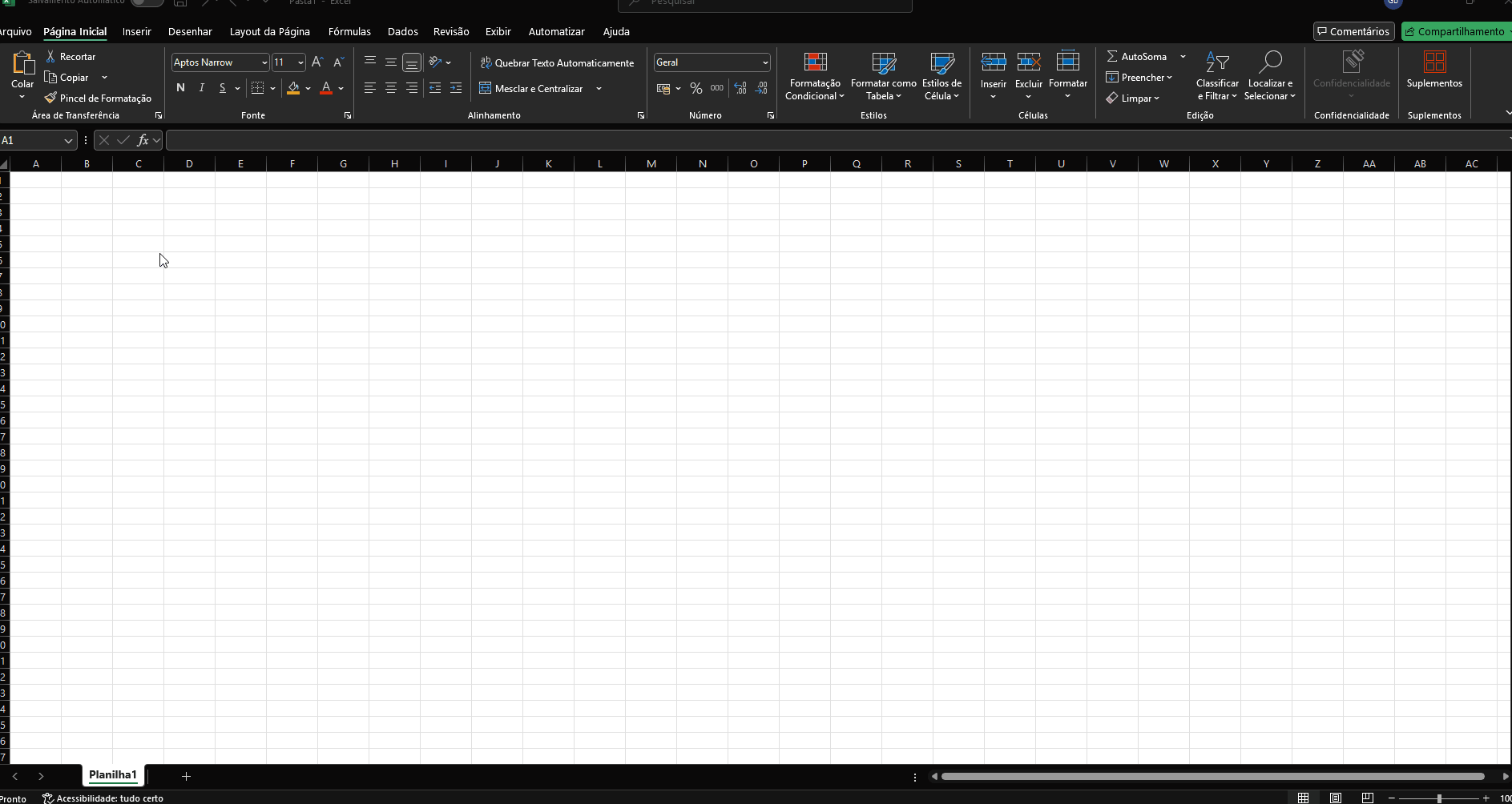Open the Inserir ribbon tab
Screen dimensions: 1512x804
tap(137, 31)
